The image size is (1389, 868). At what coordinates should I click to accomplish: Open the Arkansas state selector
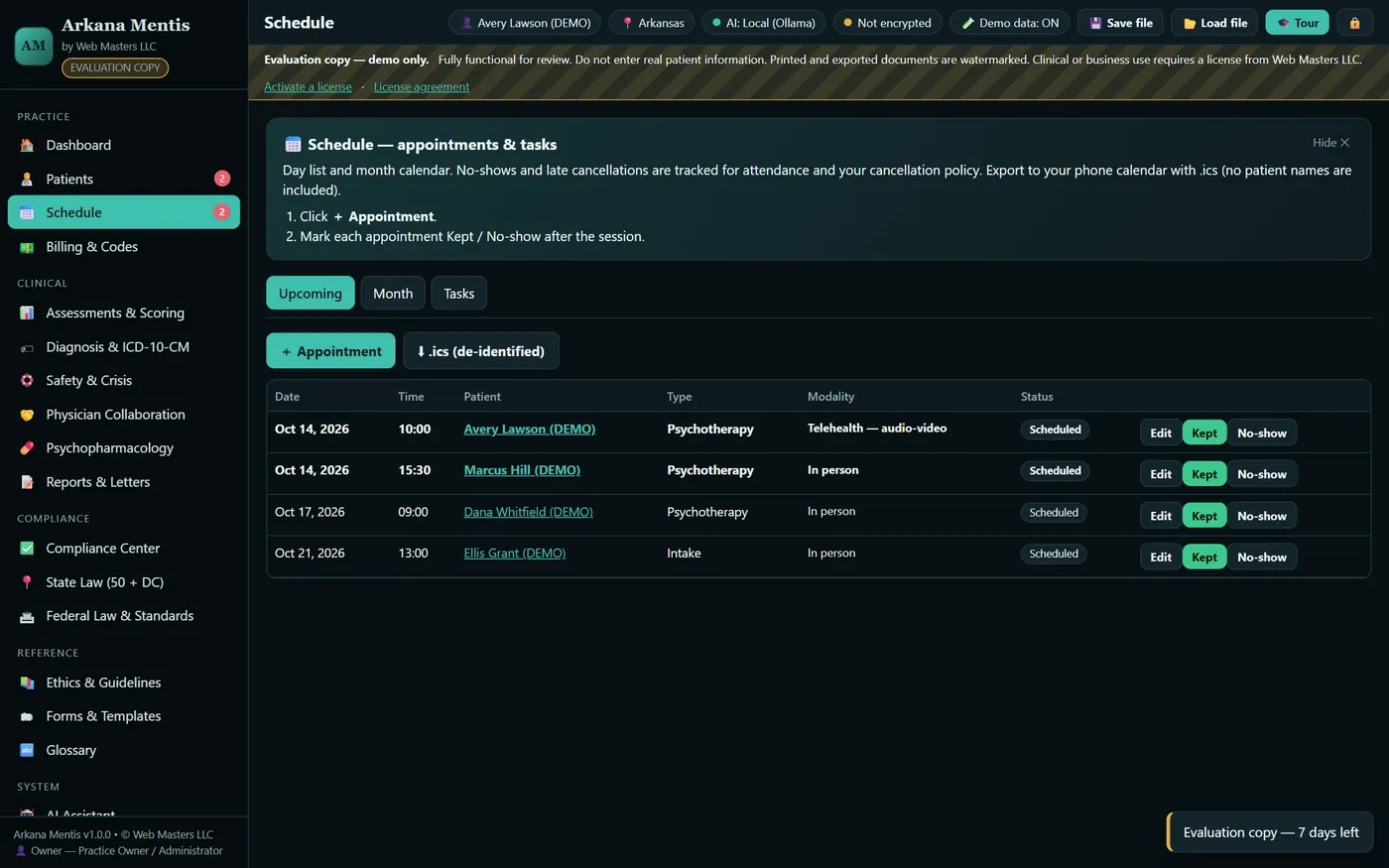pos(652,23)
